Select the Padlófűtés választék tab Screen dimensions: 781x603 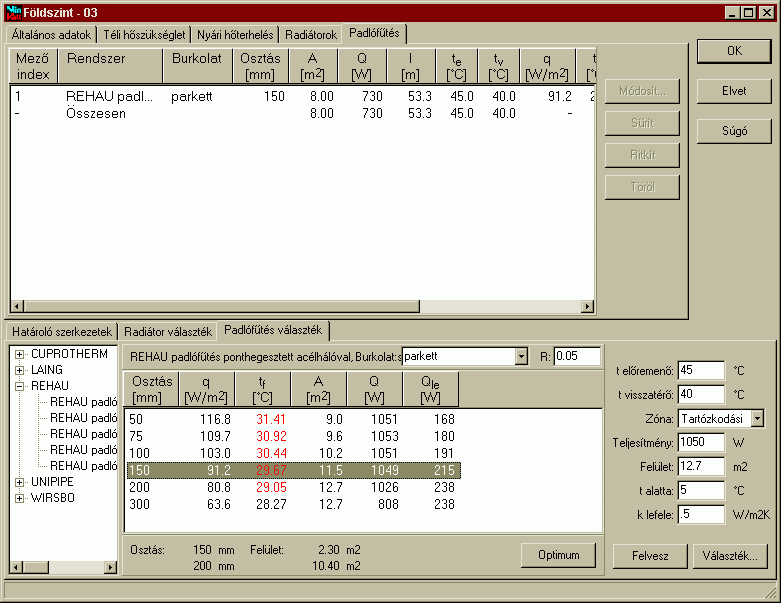click(x=273, y=330)
